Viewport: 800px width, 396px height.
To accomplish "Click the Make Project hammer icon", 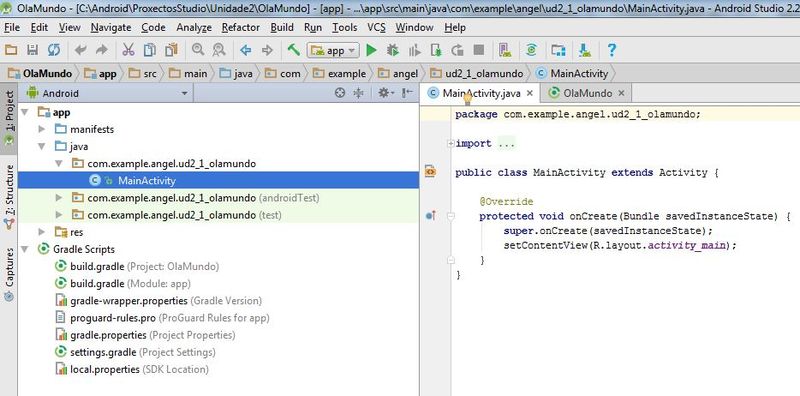I will (293, 50).
